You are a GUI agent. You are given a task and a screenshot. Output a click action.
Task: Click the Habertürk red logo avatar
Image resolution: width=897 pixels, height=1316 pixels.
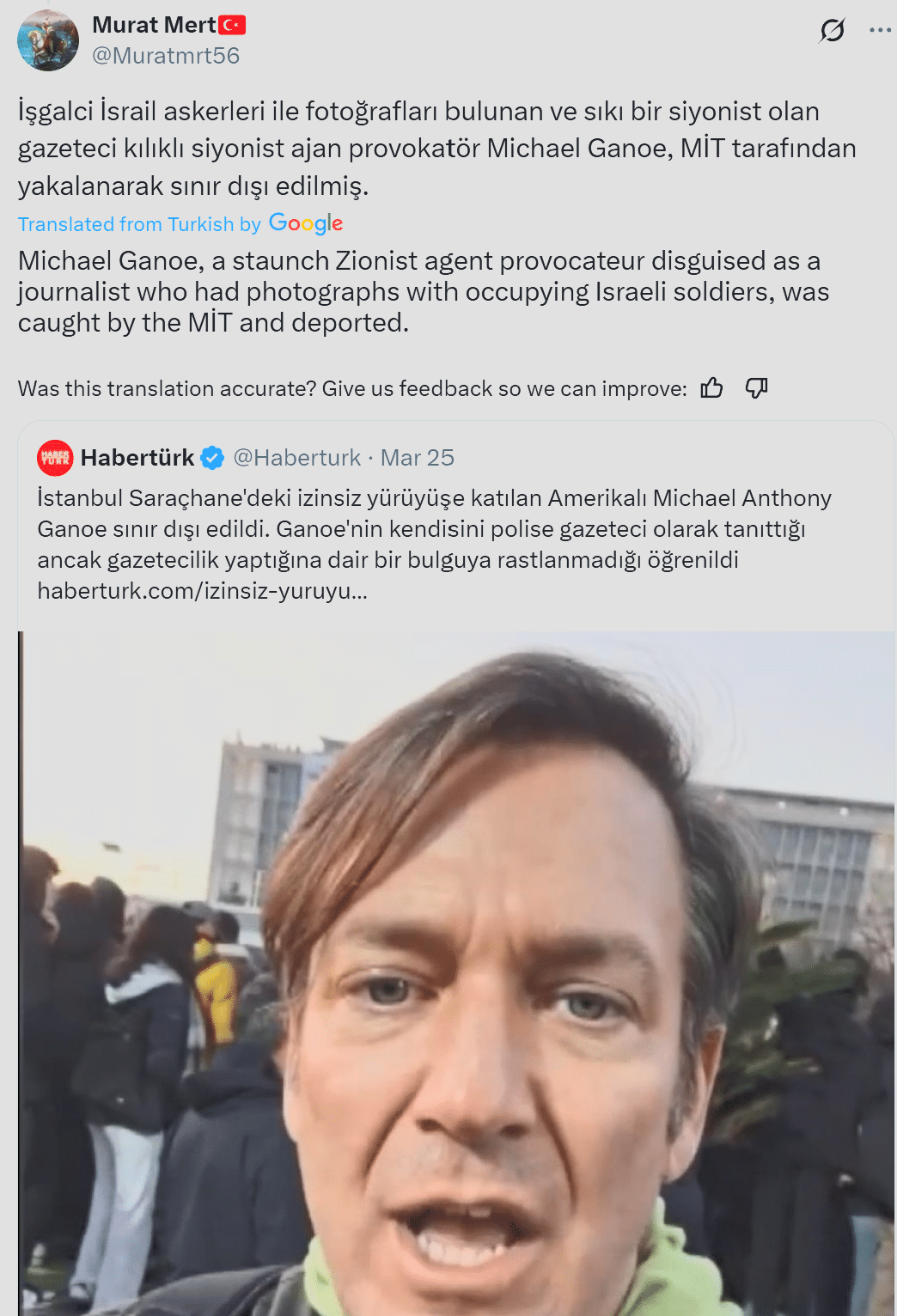click(55, 457)
